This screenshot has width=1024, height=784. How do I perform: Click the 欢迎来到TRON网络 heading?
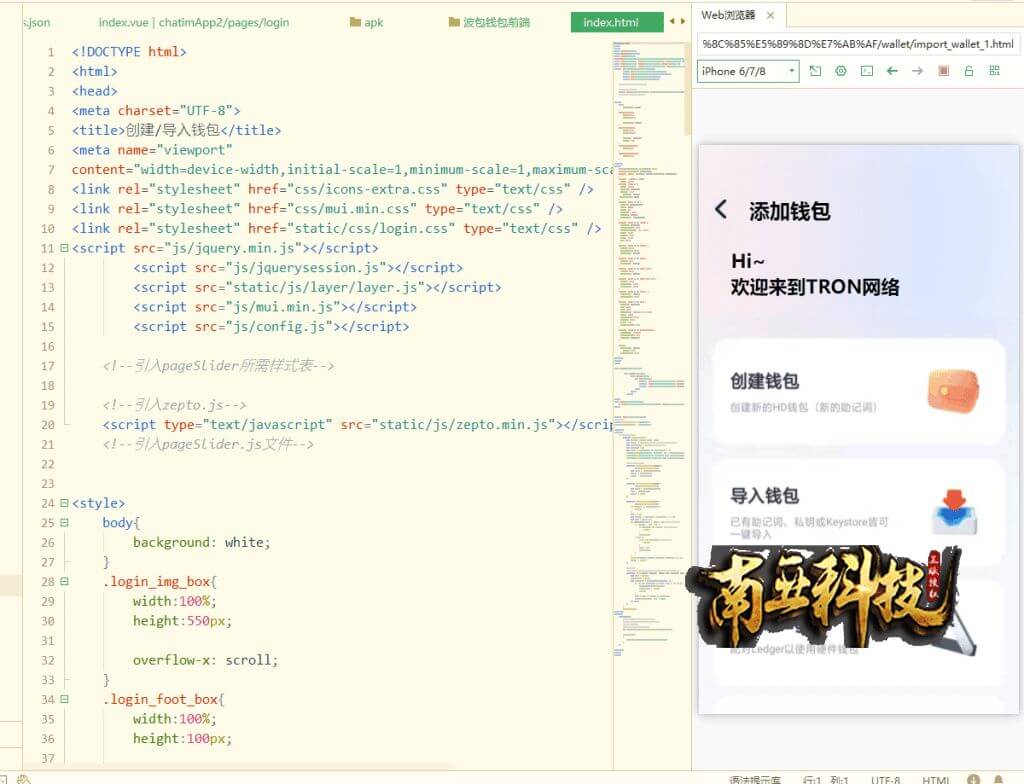[814, 287]
